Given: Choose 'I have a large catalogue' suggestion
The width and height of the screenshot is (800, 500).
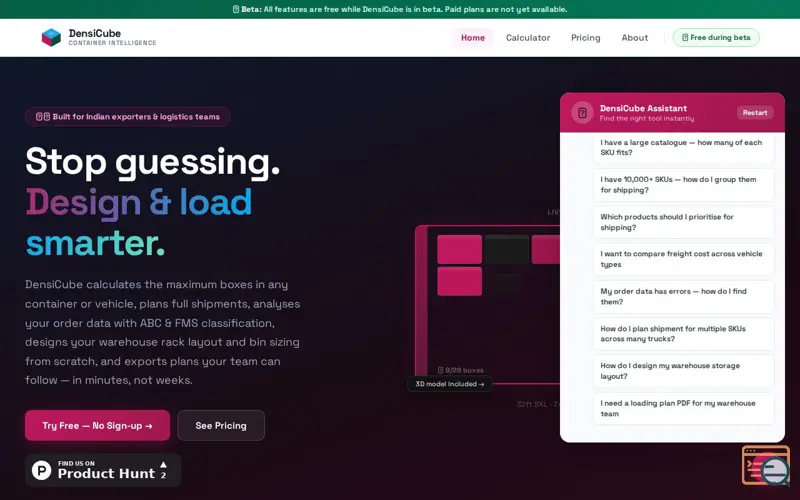Looking at the screenshot, I should [x=683, y=147].
